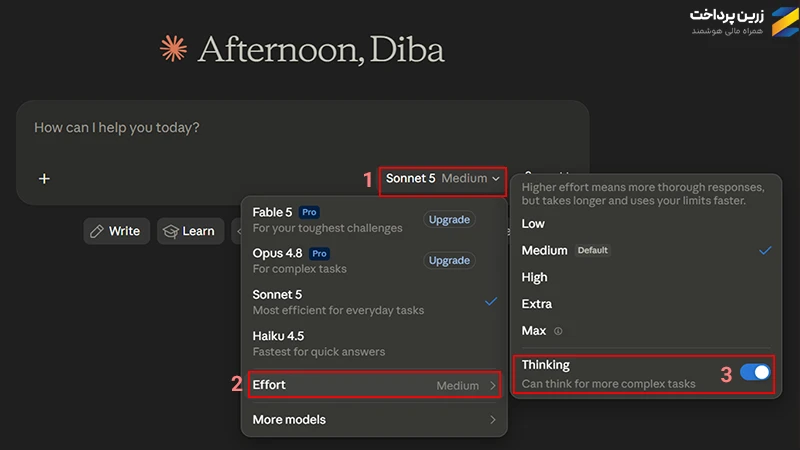
Task: Click the info icon beside Max
Action: (558, 331)
